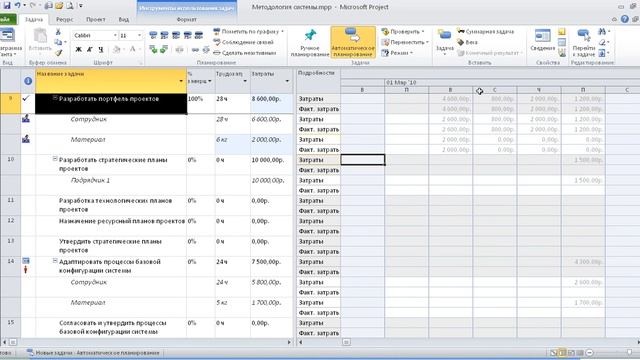Switch to the Вид ribbon tab
Image resolution: width=640 pixels, height=360 pixels.
[124, 19]
